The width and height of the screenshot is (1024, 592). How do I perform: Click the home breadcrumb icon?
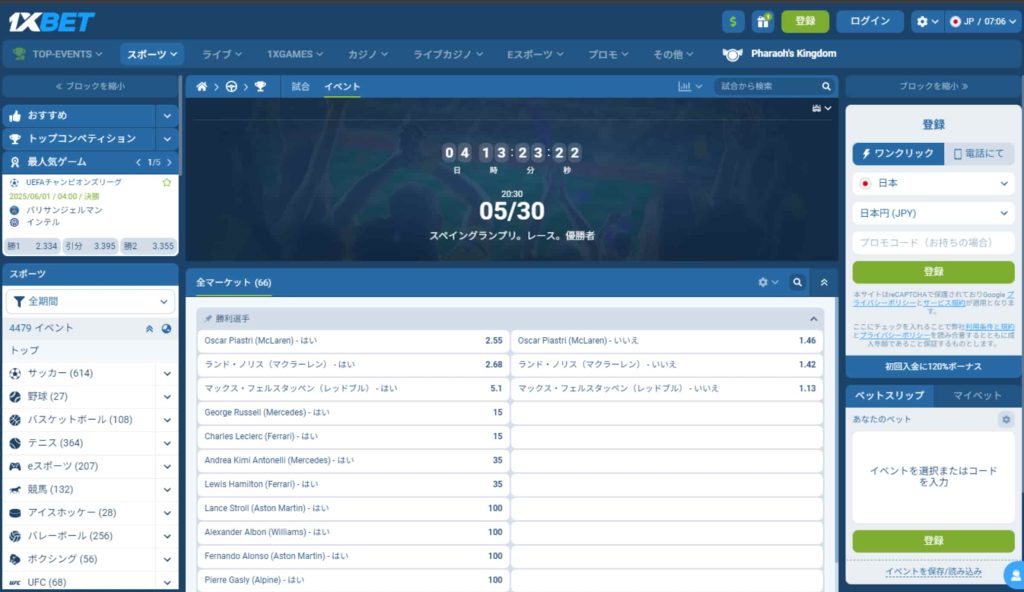click(x=202, y=86)
